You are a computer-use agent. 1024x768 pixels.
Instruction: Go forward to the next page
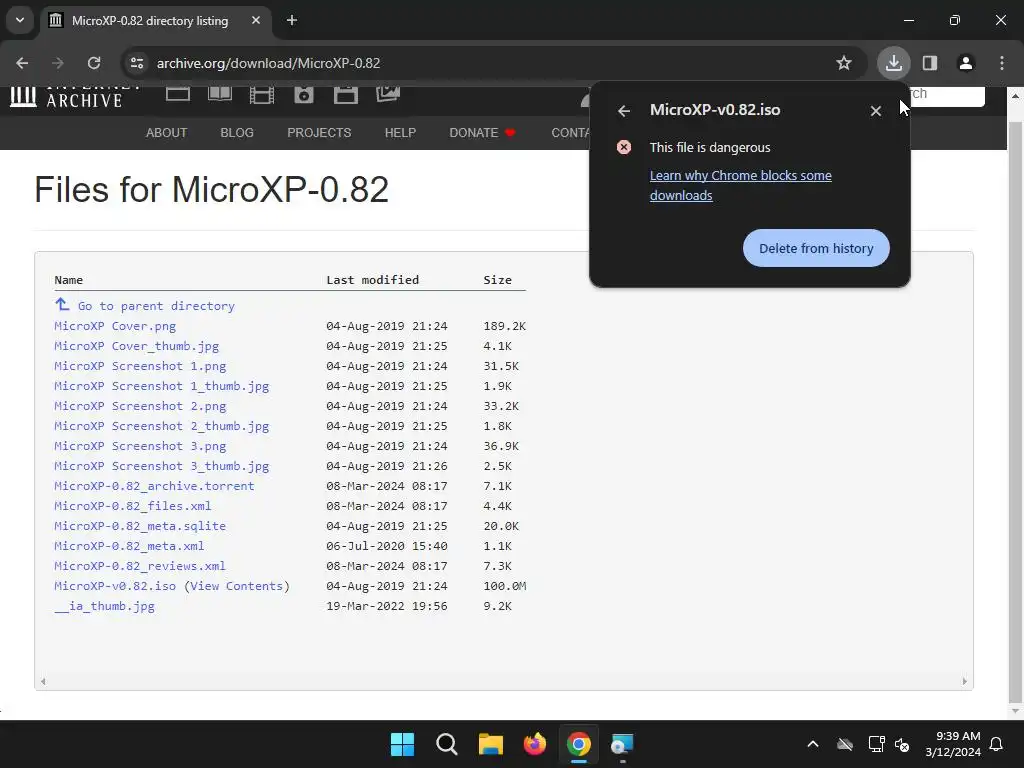(57, 63)
